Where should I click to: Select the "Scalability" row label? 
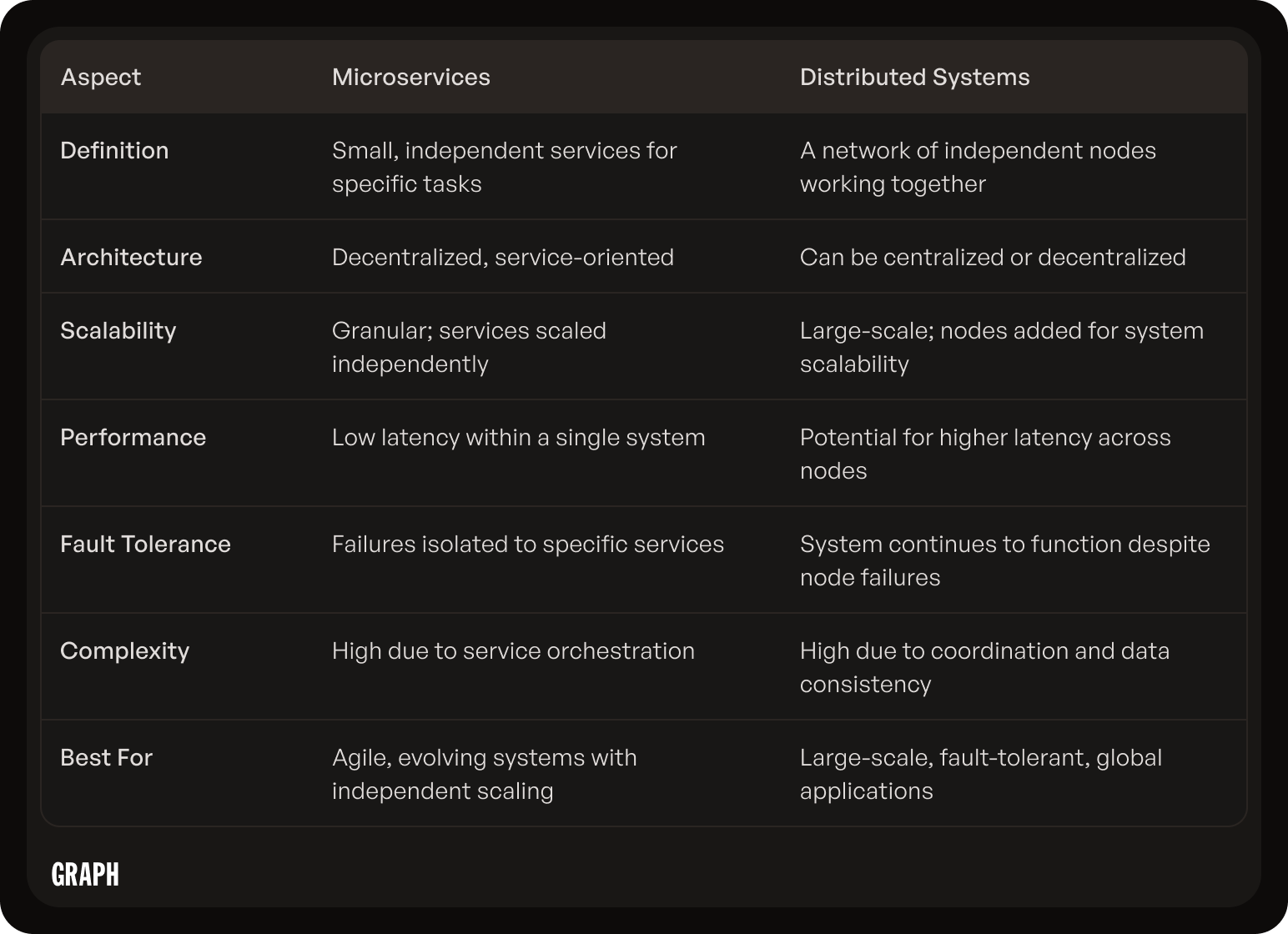coord(118,331)
